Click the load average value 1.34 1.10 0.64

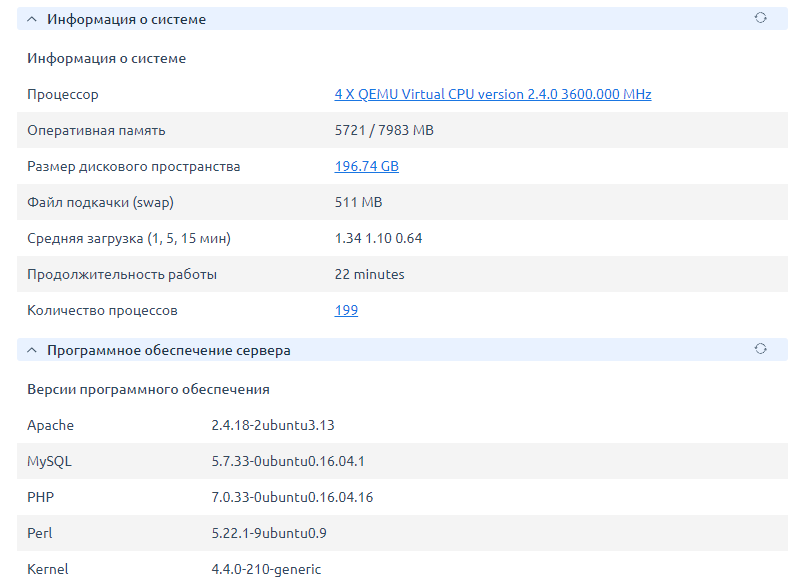(378, 238)
